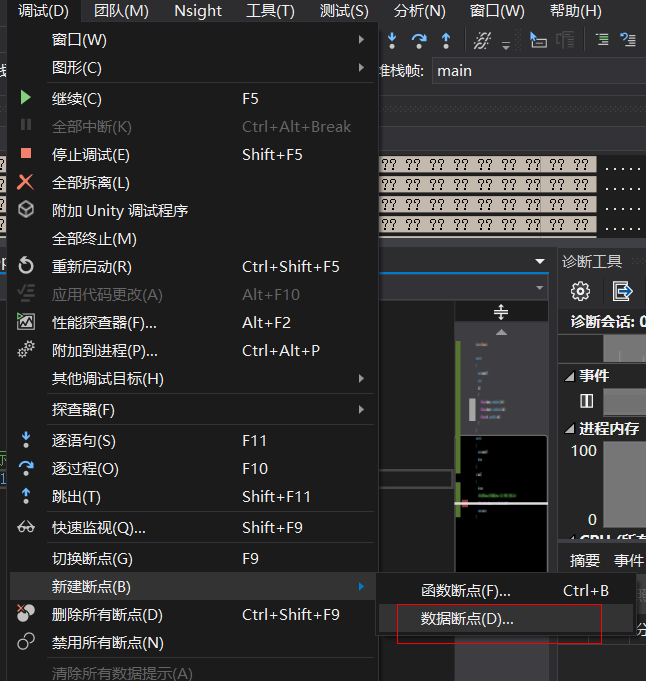Open the editor tab list dropdown arrow
646x681 pixels.
click(x=540, y=261)
